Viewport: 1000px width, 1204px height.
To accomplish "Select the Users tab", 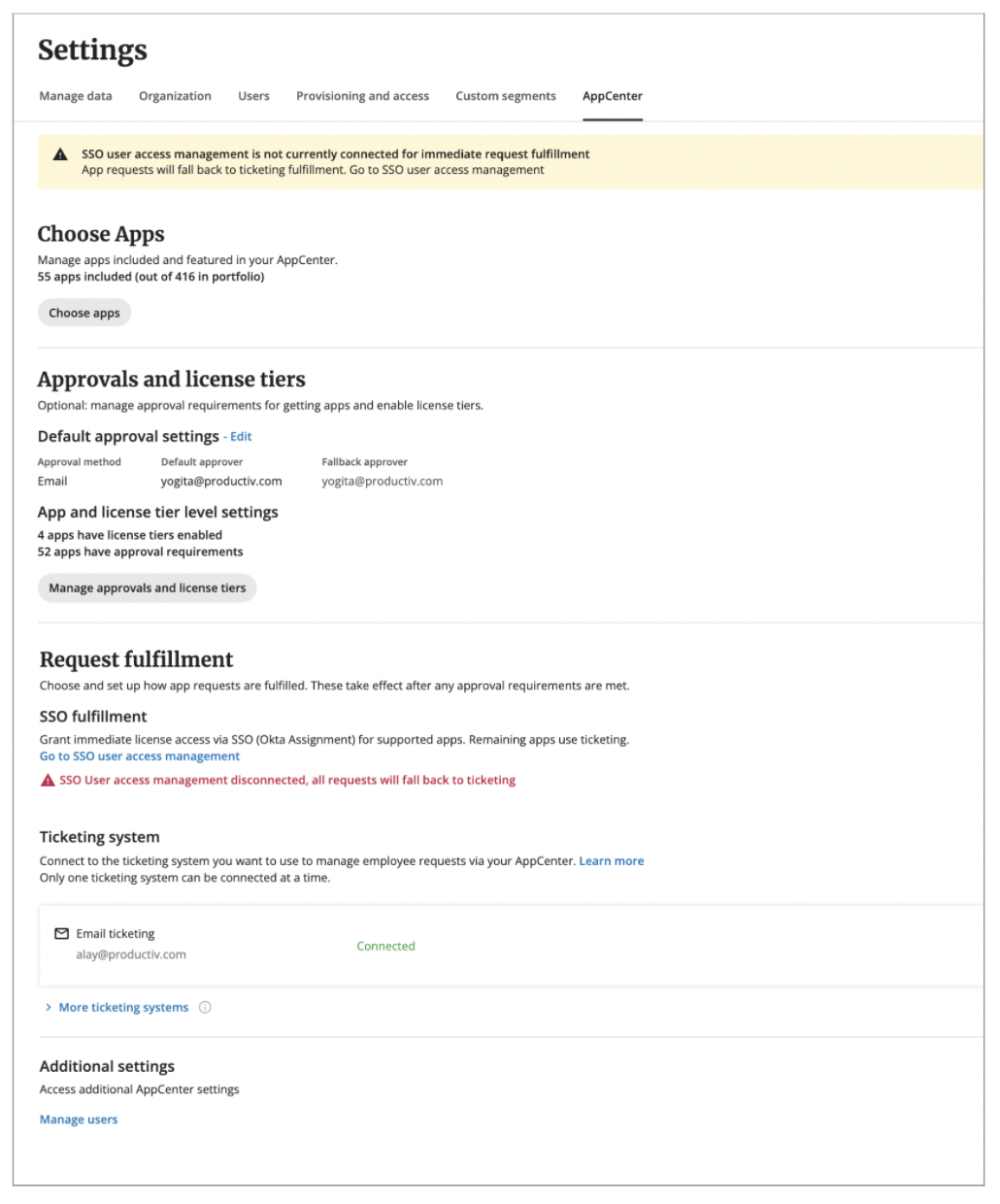I will (253, 96).
